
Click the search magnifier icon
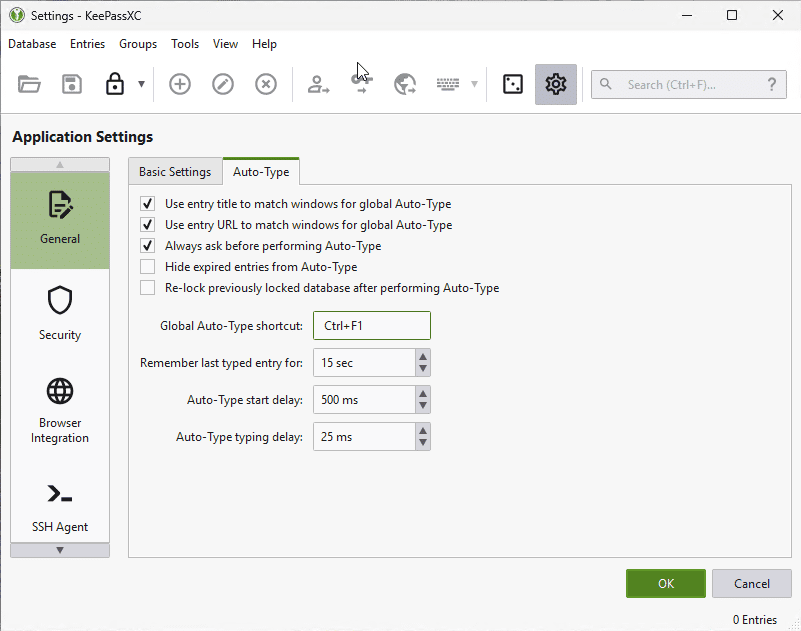pyautogui.click(x=606, y=84)
